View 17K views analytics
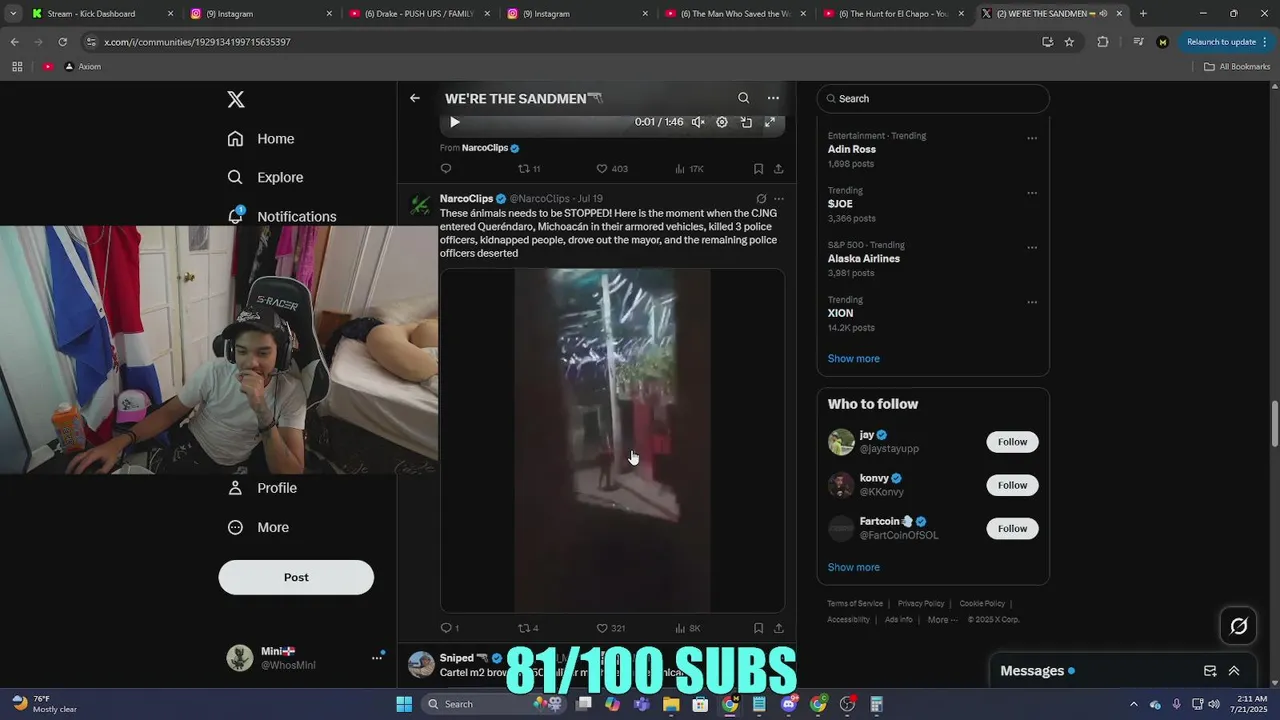 tap(690, 169)
